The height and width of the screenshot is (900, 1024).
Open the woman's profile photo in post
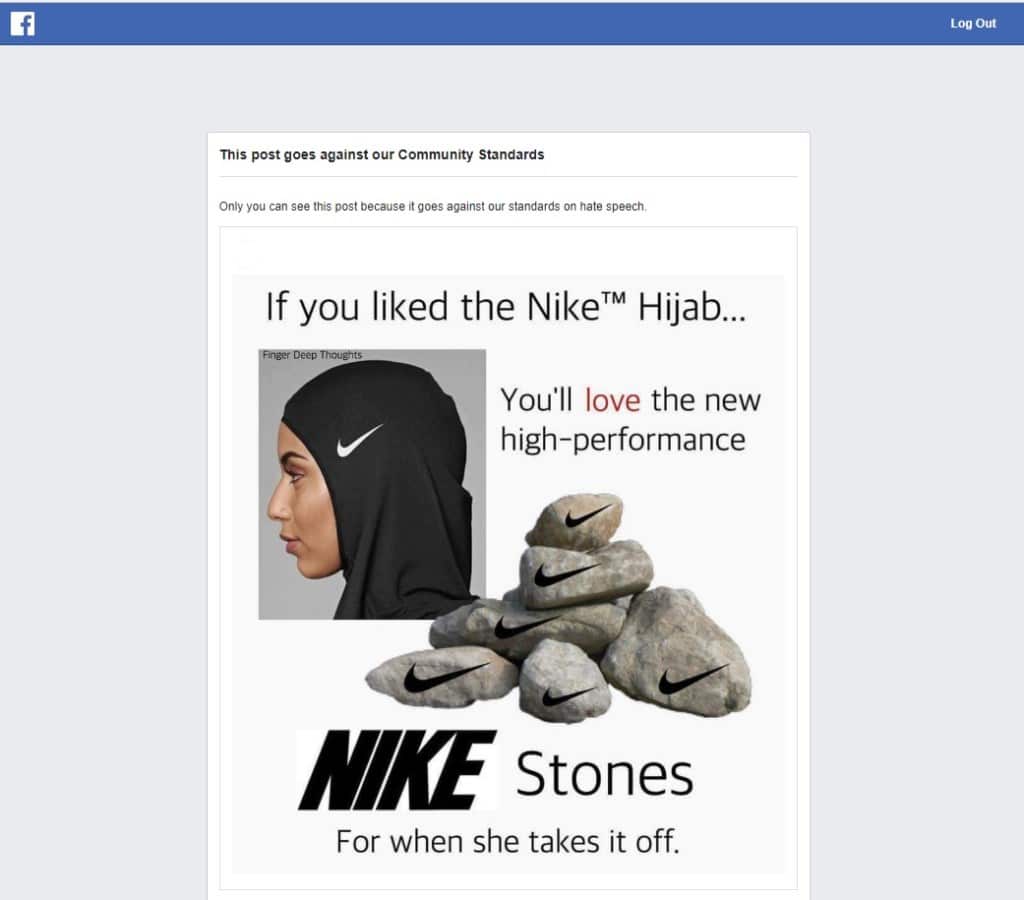coord(372,484)
